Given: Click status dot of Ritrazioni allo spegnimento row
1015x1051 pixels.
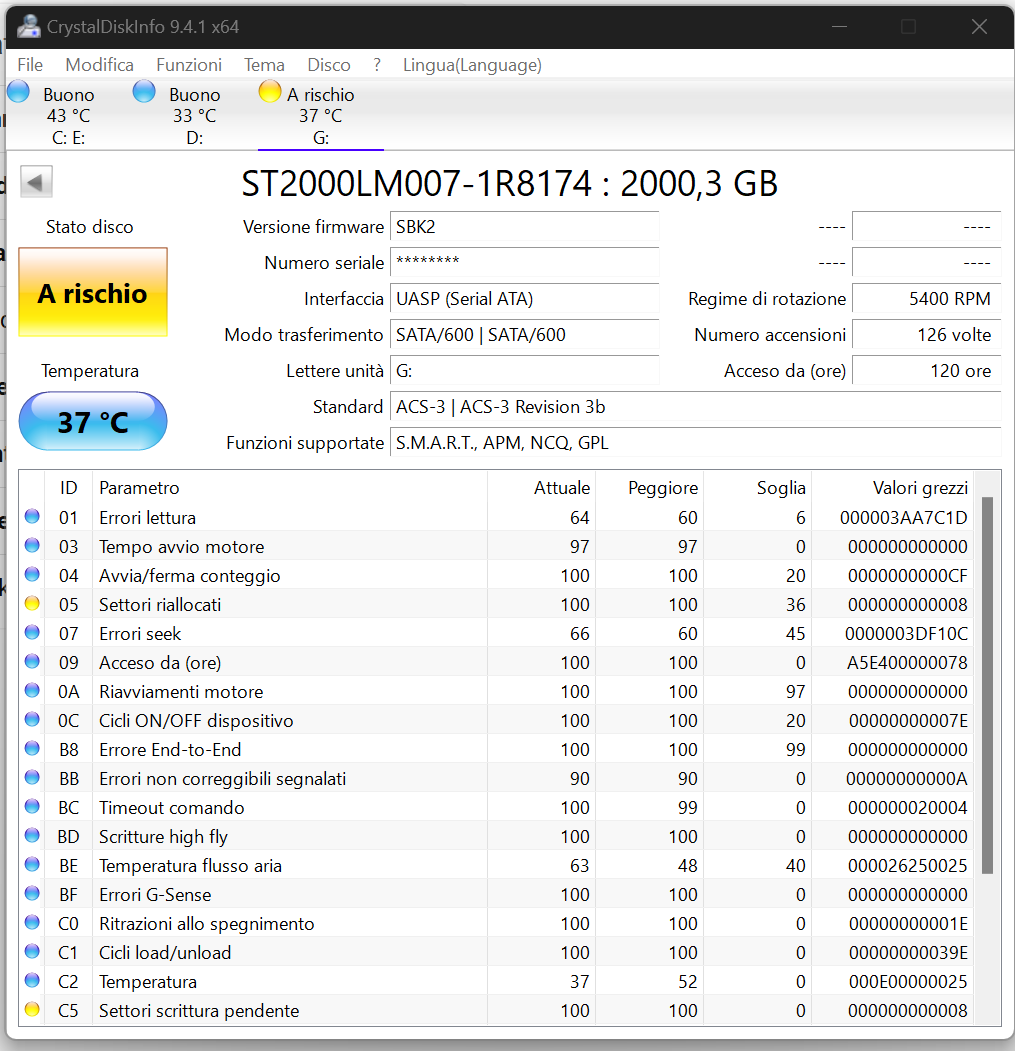Looking at the screenshot, I should [x=32, y=922].
